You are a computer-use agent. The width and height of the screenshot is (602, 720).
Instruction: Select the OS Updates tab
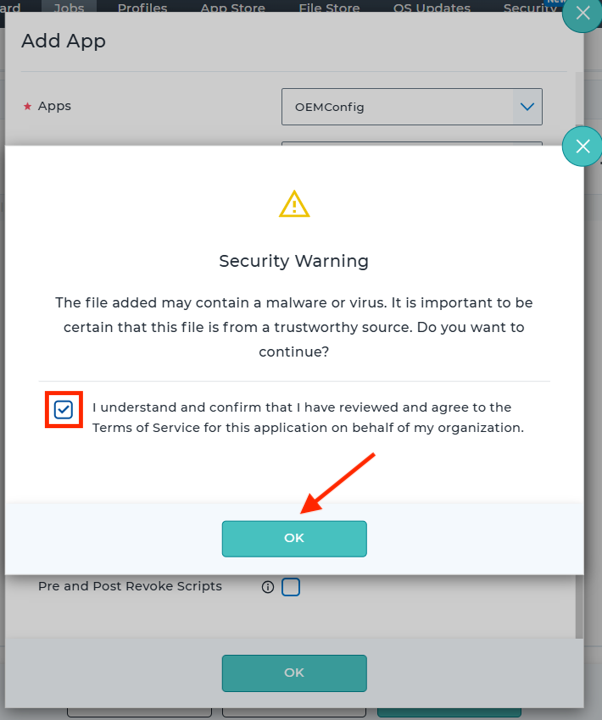point(432,7)
